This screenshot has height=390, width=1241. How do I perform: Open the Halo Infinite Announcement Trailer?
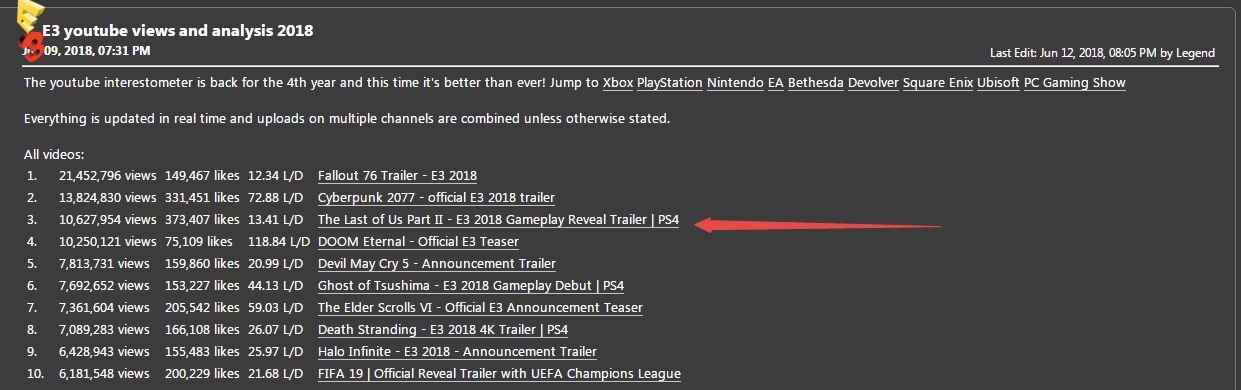tap(457, 352)
